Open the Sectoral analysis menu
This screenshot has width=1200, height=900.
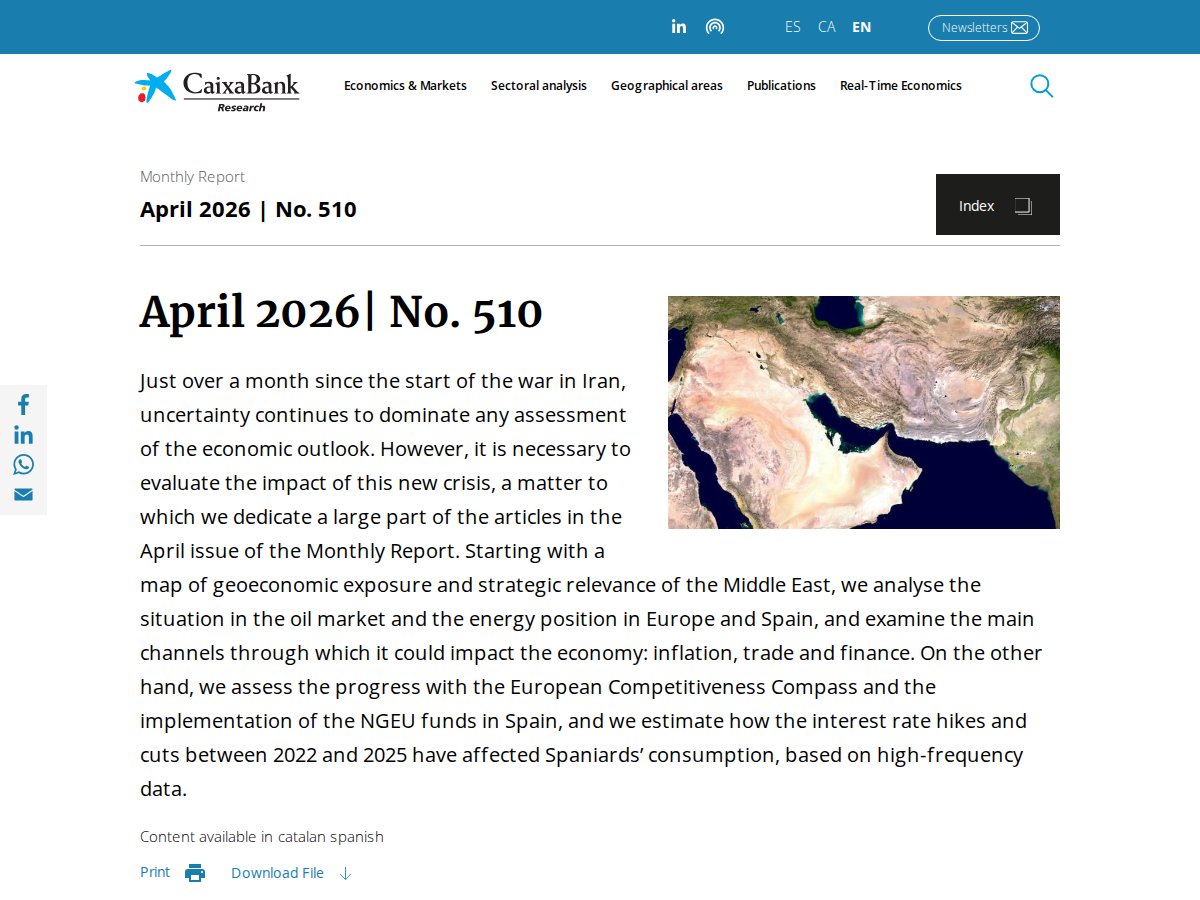[539, 86]
